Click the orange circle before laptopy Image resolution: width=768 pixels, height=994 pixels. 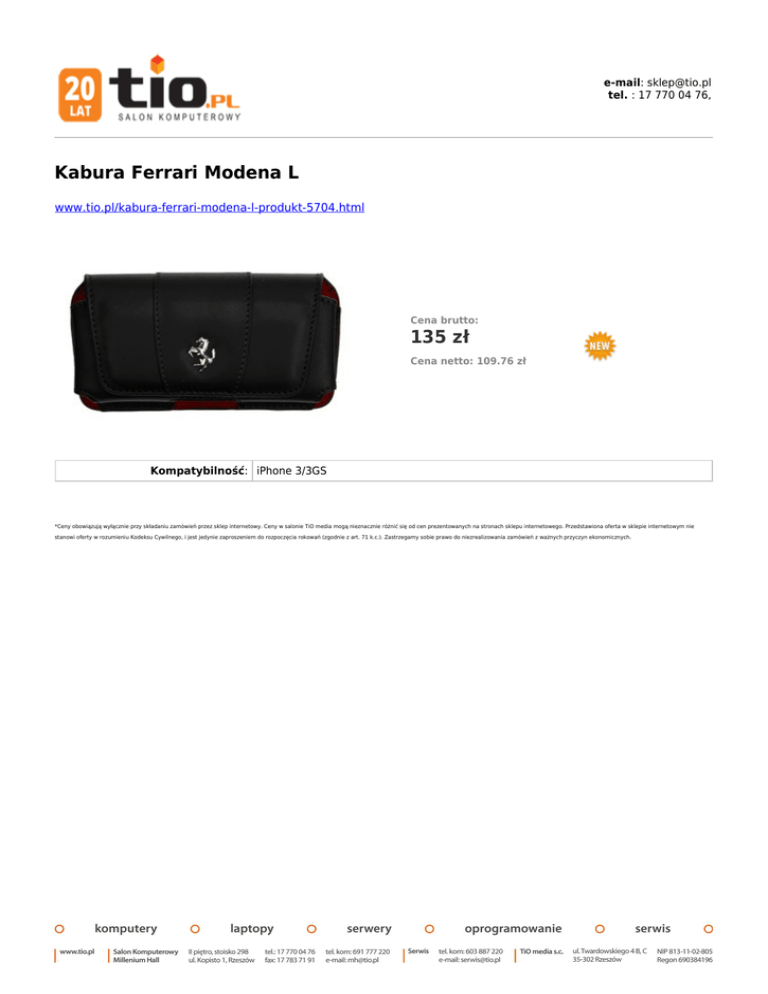tap(195, 929)
